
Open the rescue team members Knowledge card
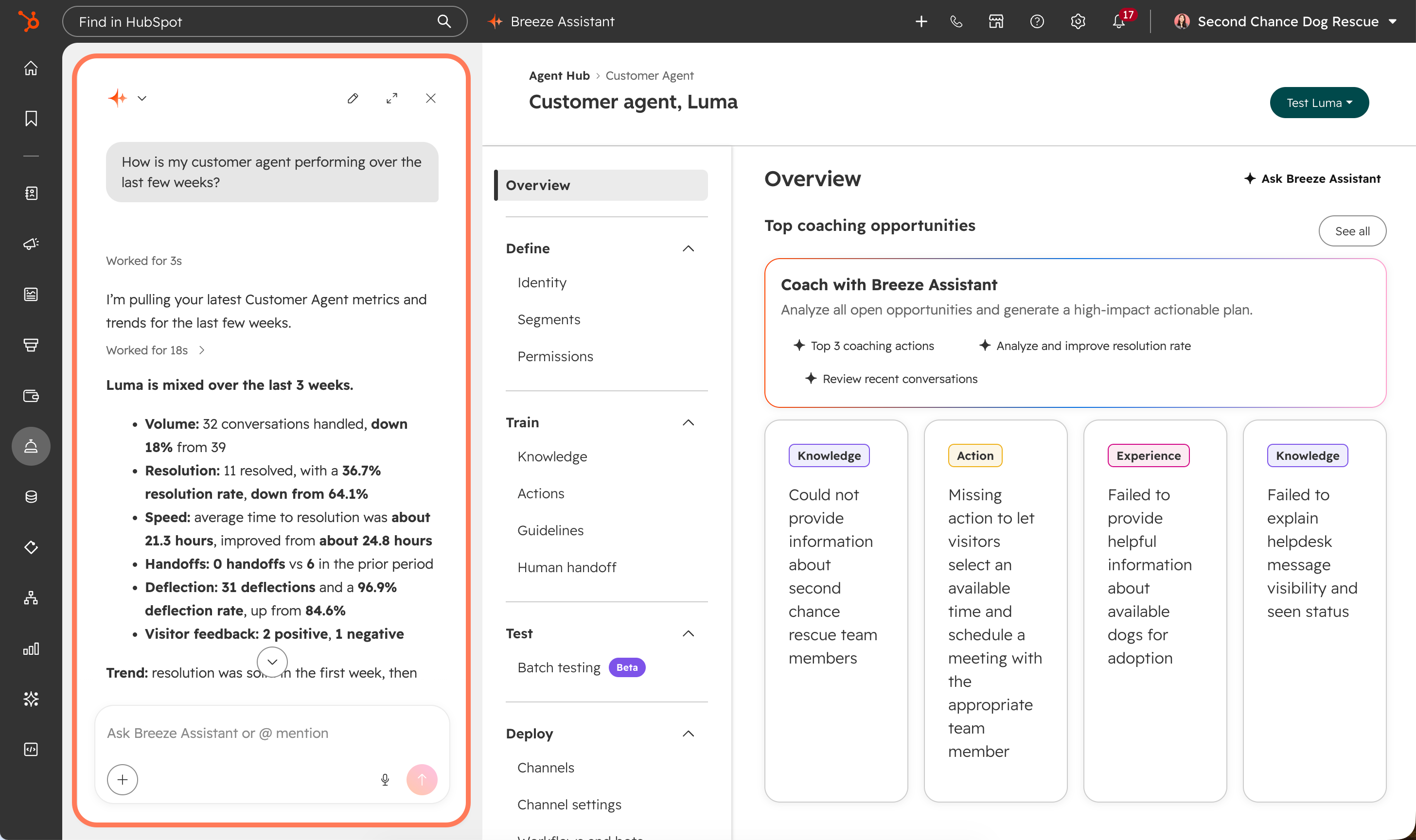836,611
